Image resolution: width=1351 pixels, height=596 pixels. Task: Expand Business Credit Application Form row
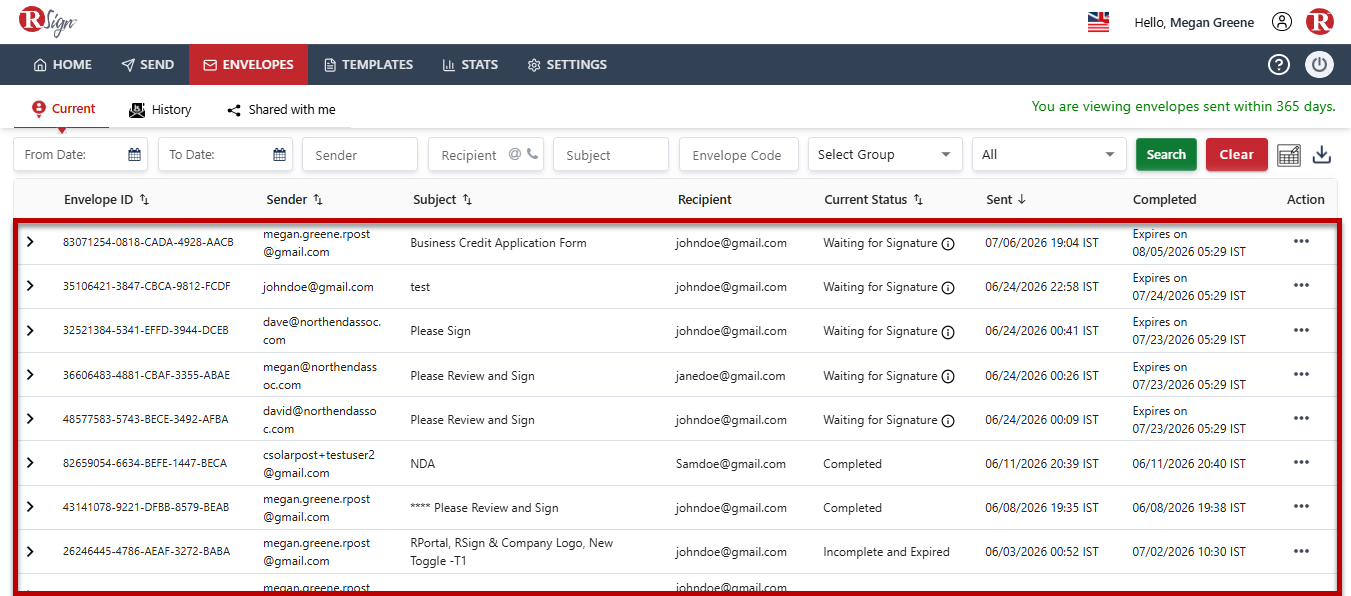30,242
